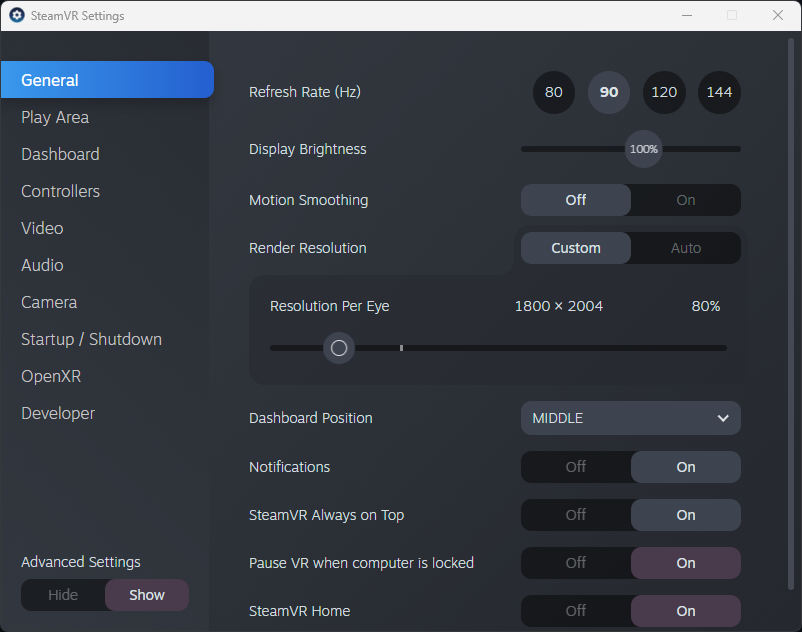Viewport: 802px width, 632px height.
Task: Turn Motion Smoothing Off
Action: click(x=576, y=200)
